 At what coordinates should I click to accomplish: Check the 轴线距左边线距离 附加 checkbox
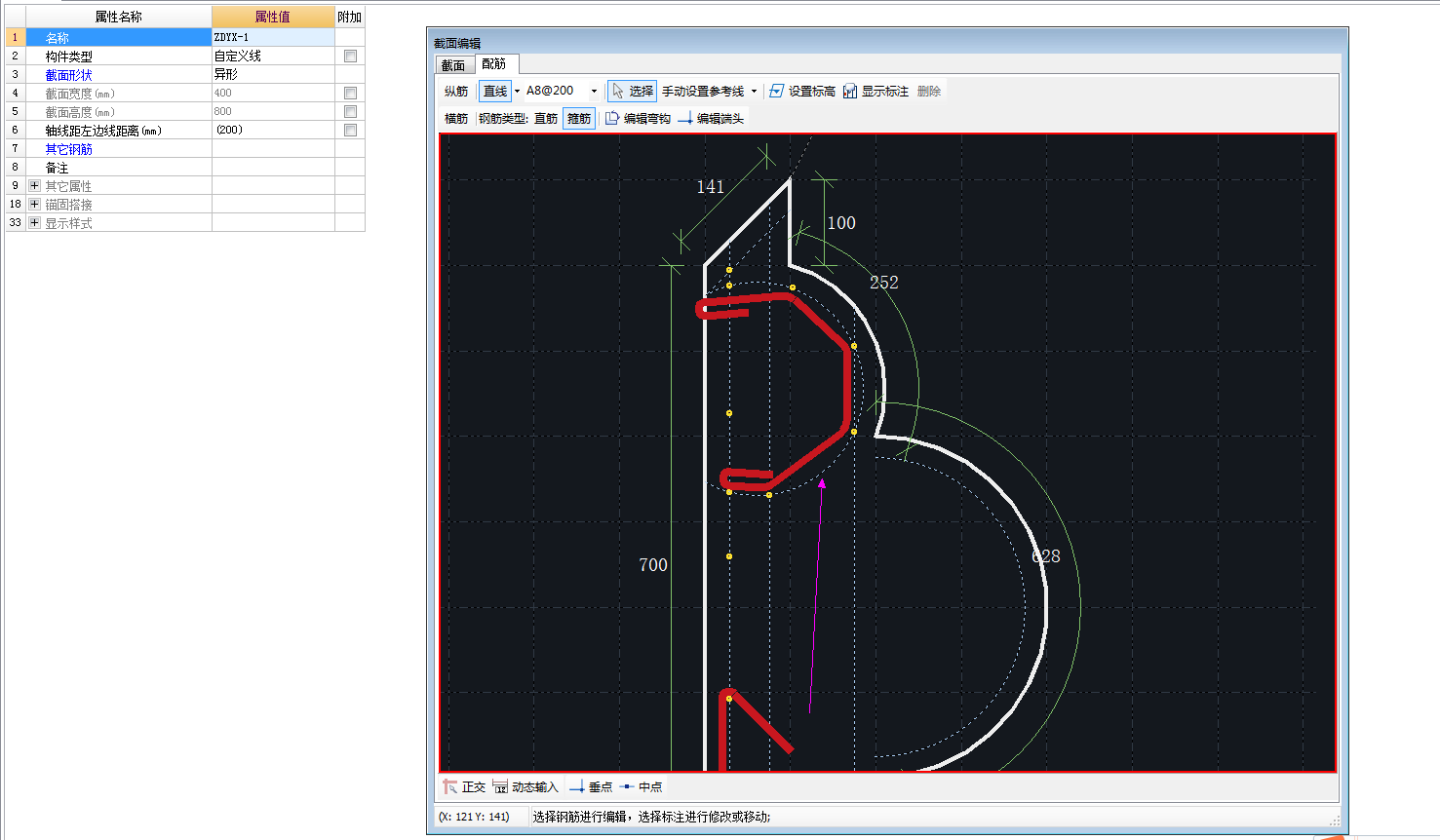[x=350, y=131]
